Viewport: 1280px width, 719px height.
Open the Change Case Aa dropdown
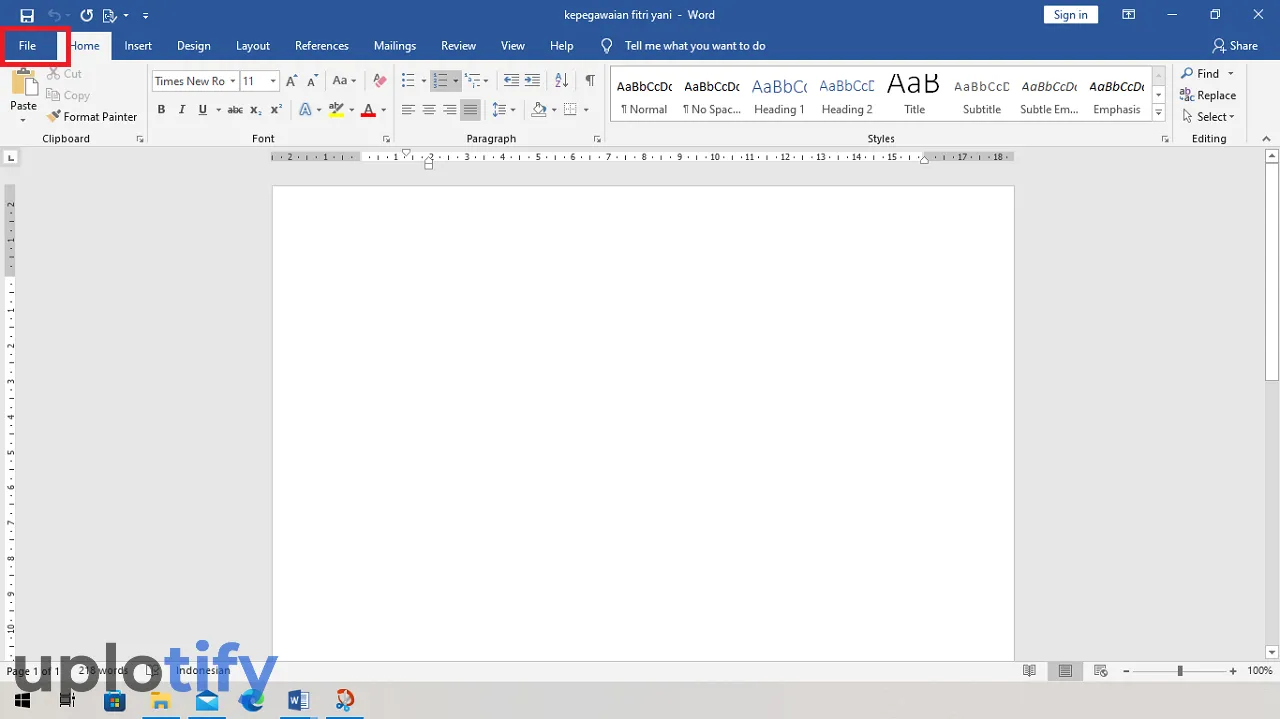[x=344, y=81]
